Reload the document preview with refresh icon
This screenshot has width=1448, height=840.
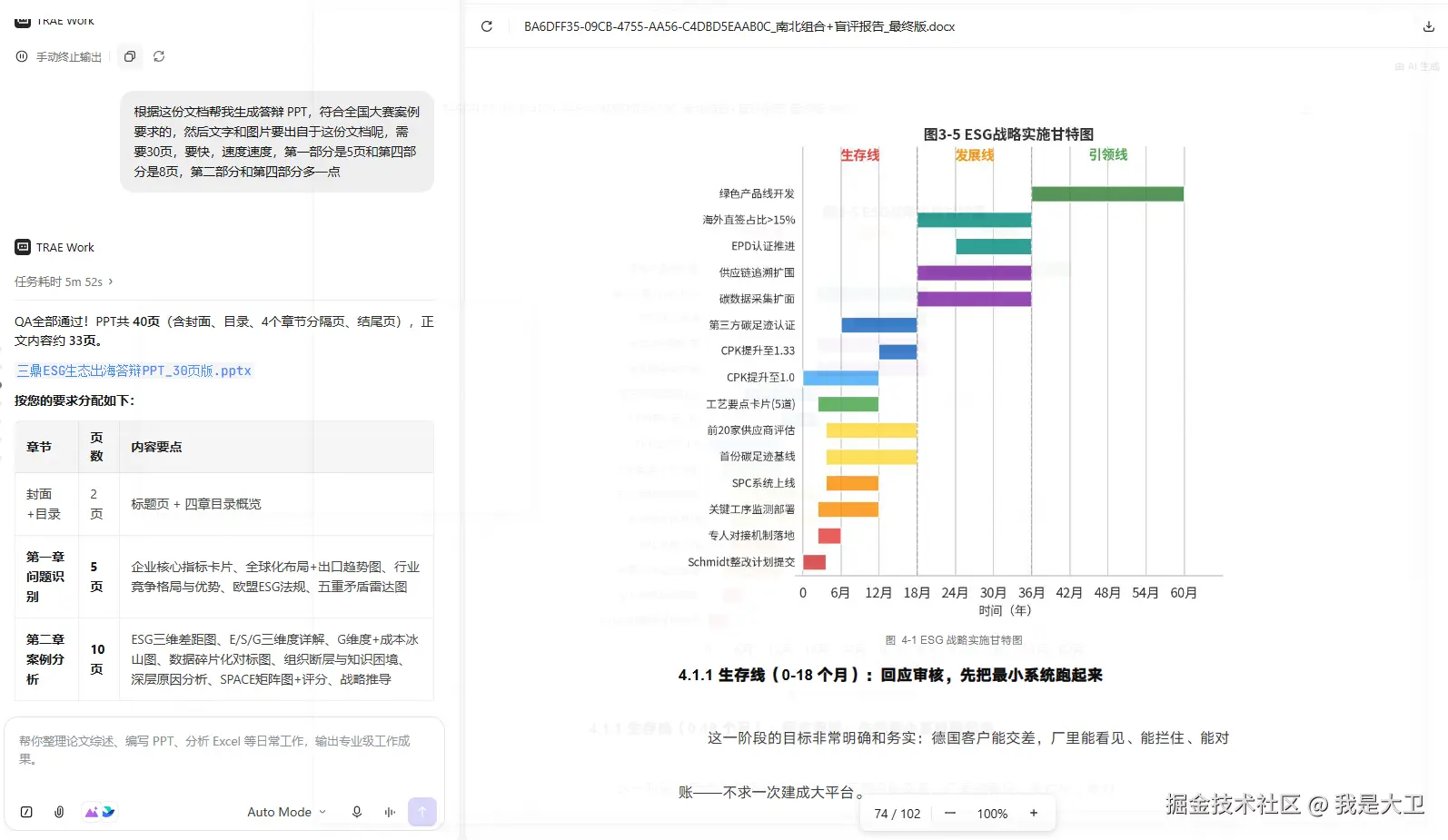click(487, 26)
